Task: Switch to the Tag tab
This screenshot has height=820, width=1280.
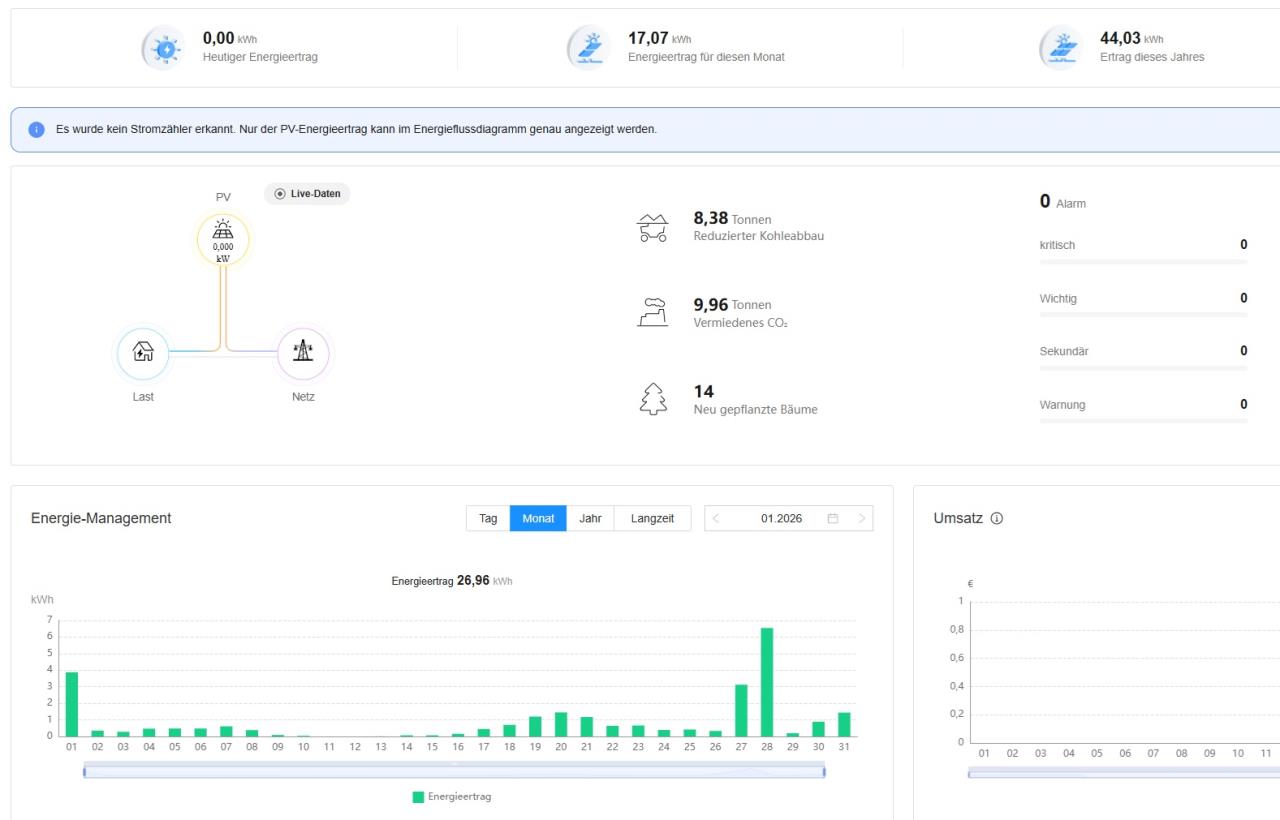Action: [488, 518]
